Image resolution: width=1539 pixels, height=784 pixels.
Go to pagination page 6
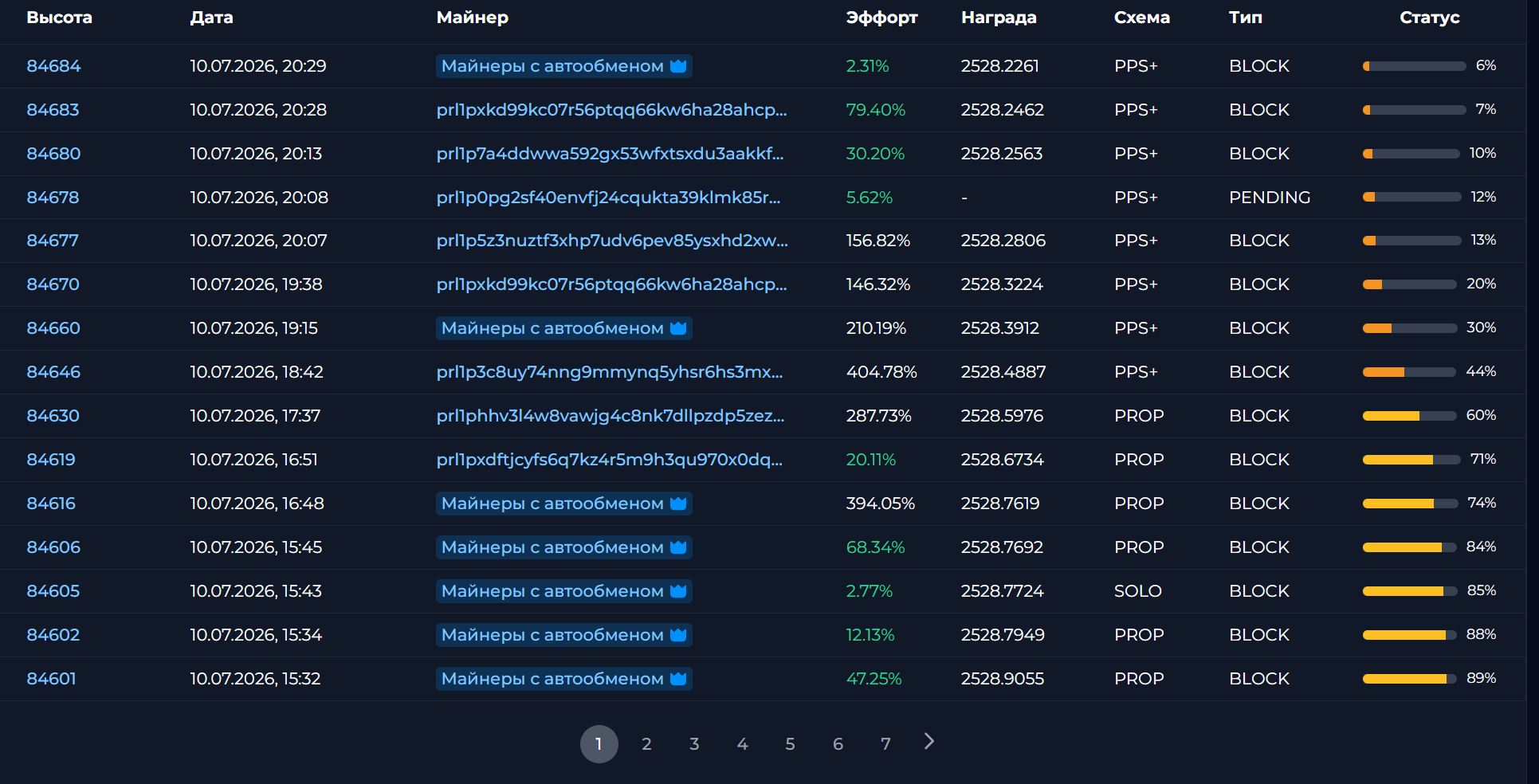click(838, 744)
